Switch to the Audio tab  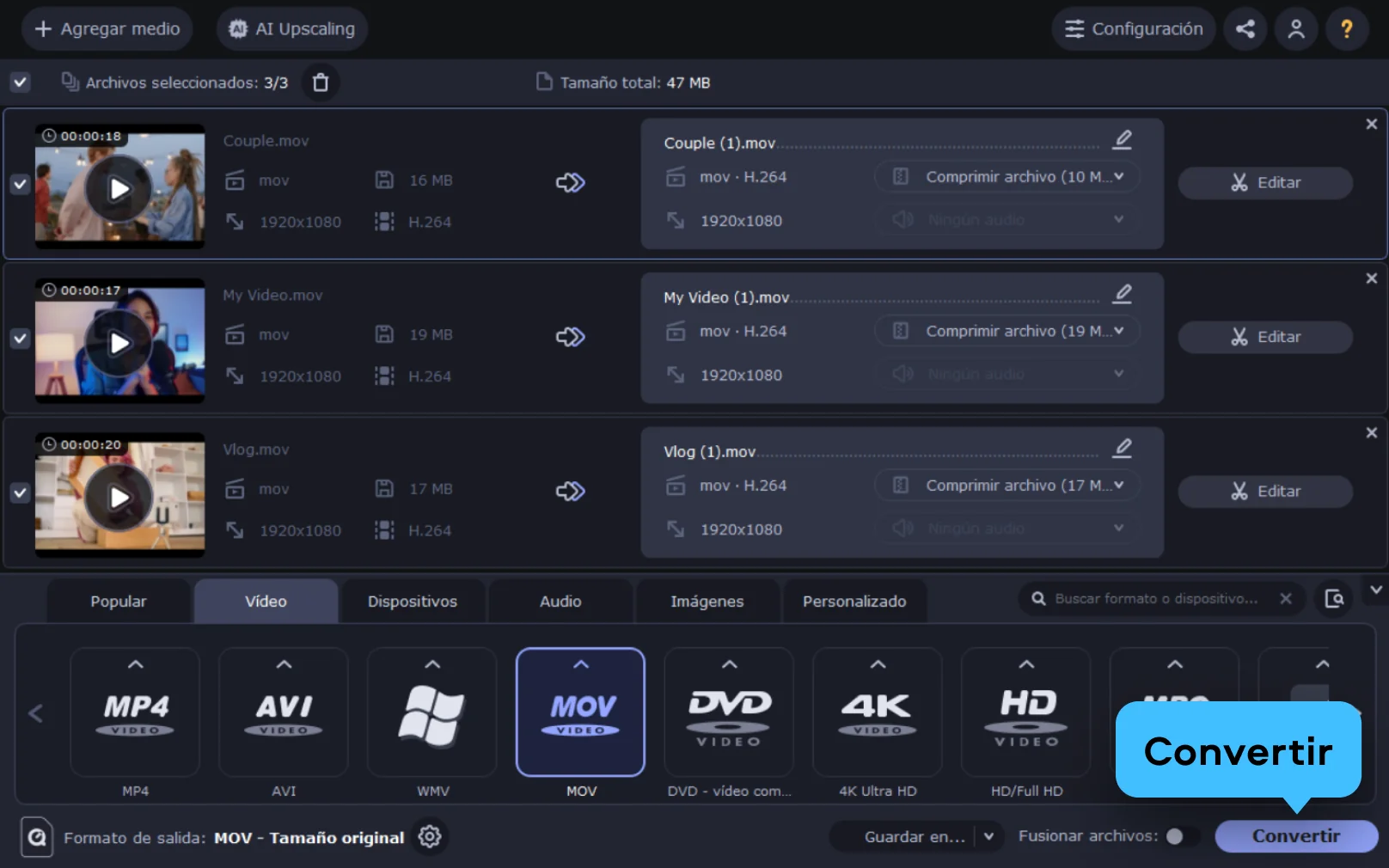point(560,602)
